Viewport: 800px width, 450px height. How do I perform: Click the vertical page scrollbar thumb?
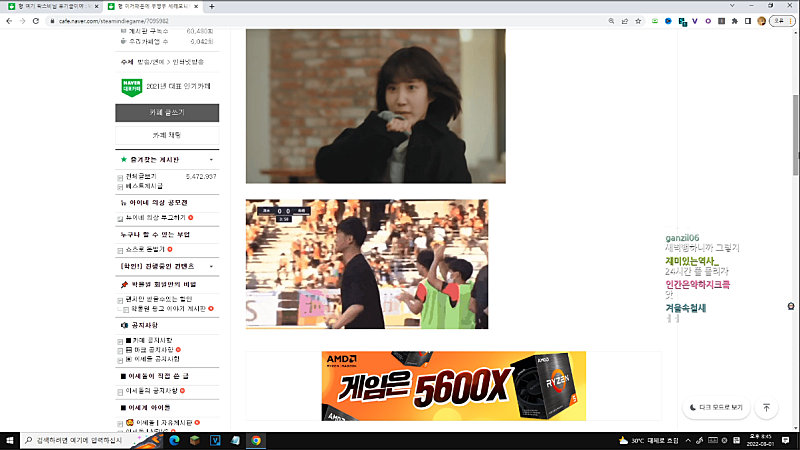[795, 135]
